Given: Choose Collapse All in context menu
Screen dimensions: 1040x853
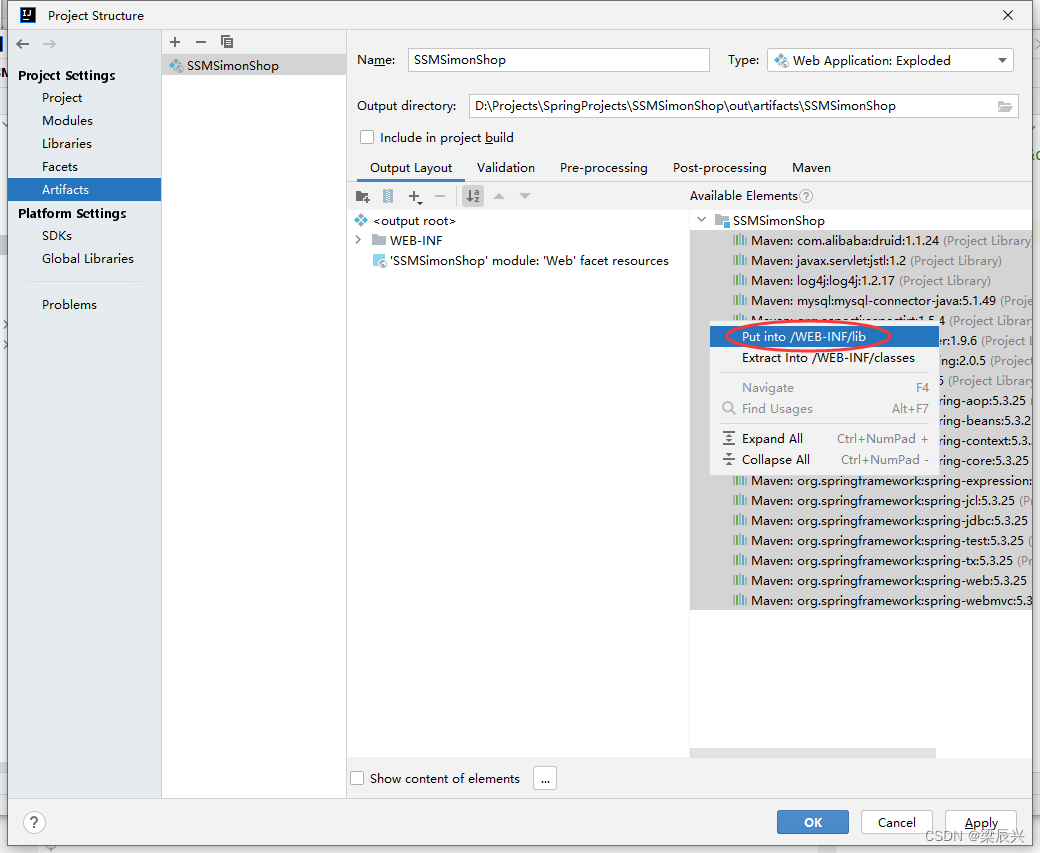Looking at the screenshot, I should tap(824, 460).
